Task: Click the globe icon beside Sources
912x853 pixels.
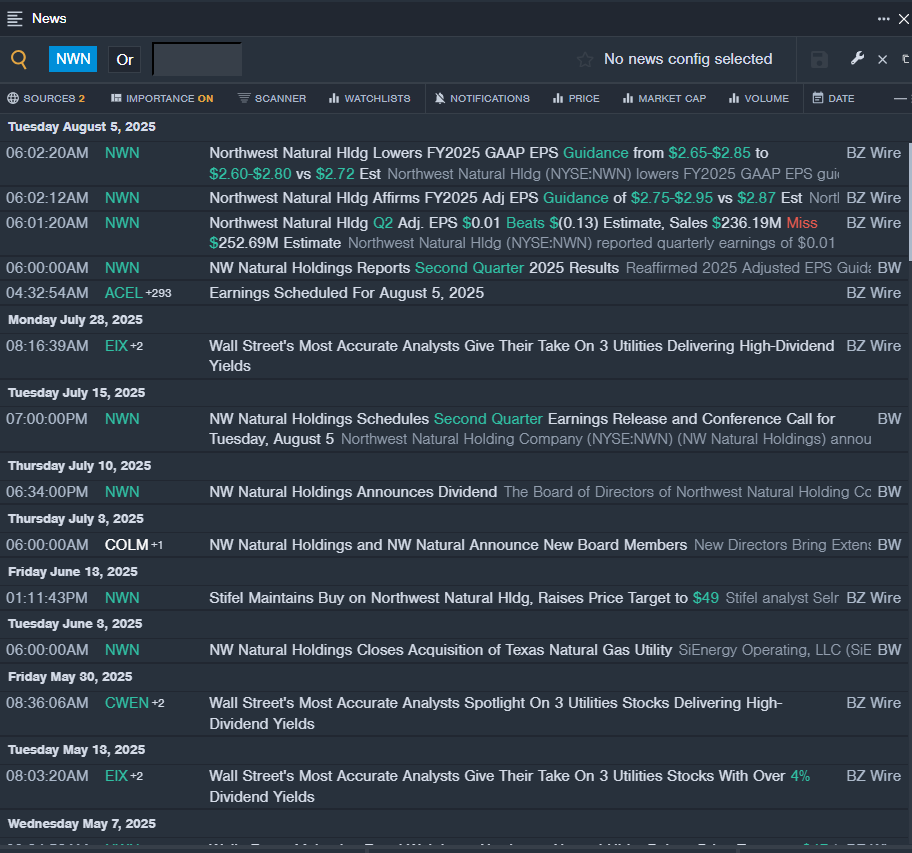Action: pos(13,98)
